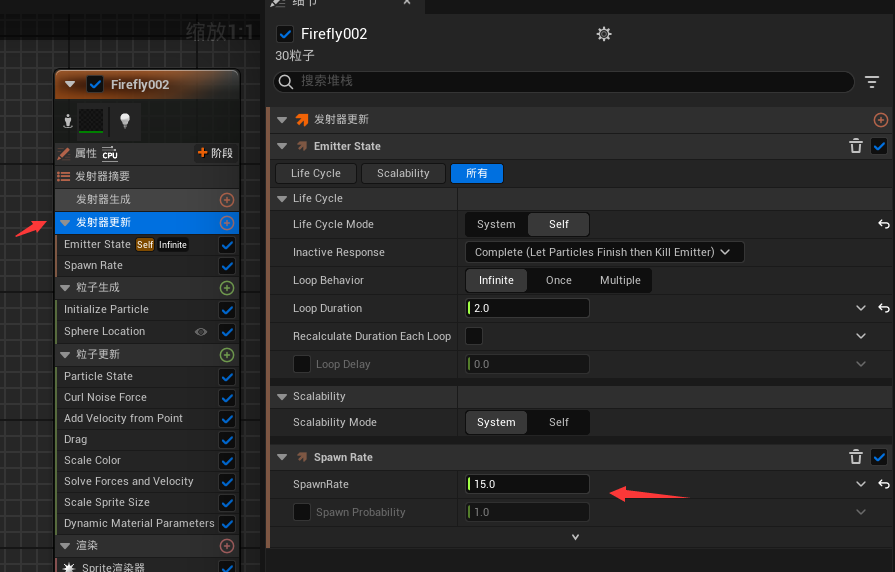
Task: Click the search magnifier icon
Action: tap(286, 82)
